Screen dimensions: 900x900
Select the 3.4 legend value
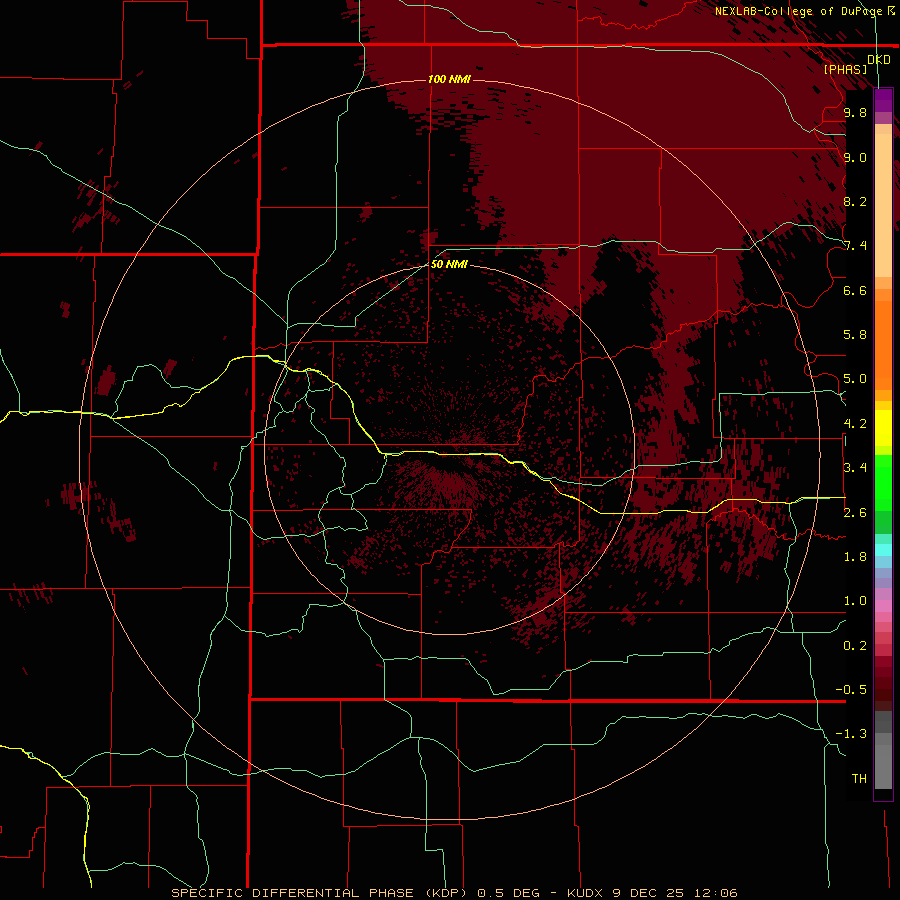855,468
